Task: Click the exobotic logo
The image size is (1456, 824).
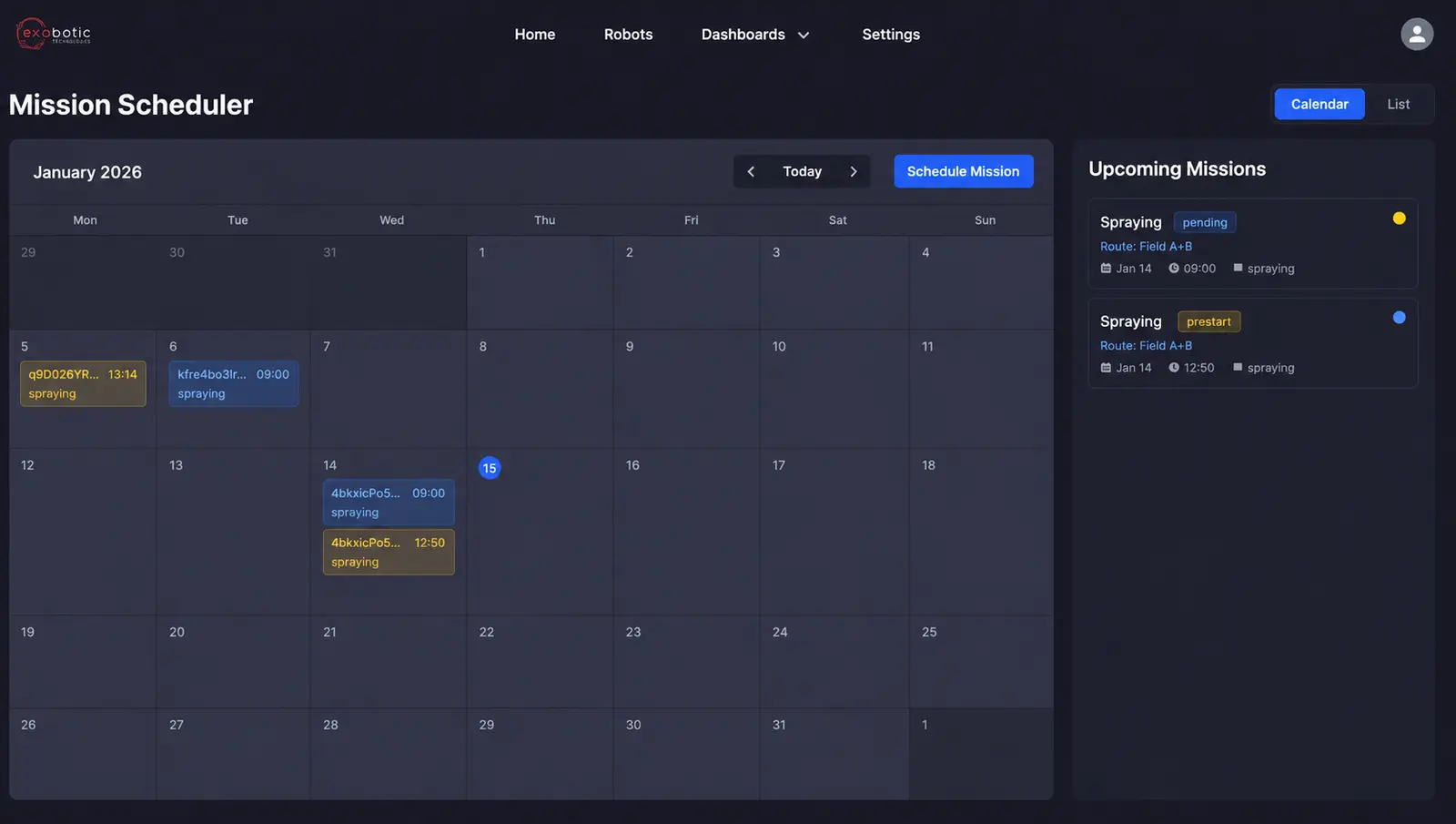Action: pos(54,34)
